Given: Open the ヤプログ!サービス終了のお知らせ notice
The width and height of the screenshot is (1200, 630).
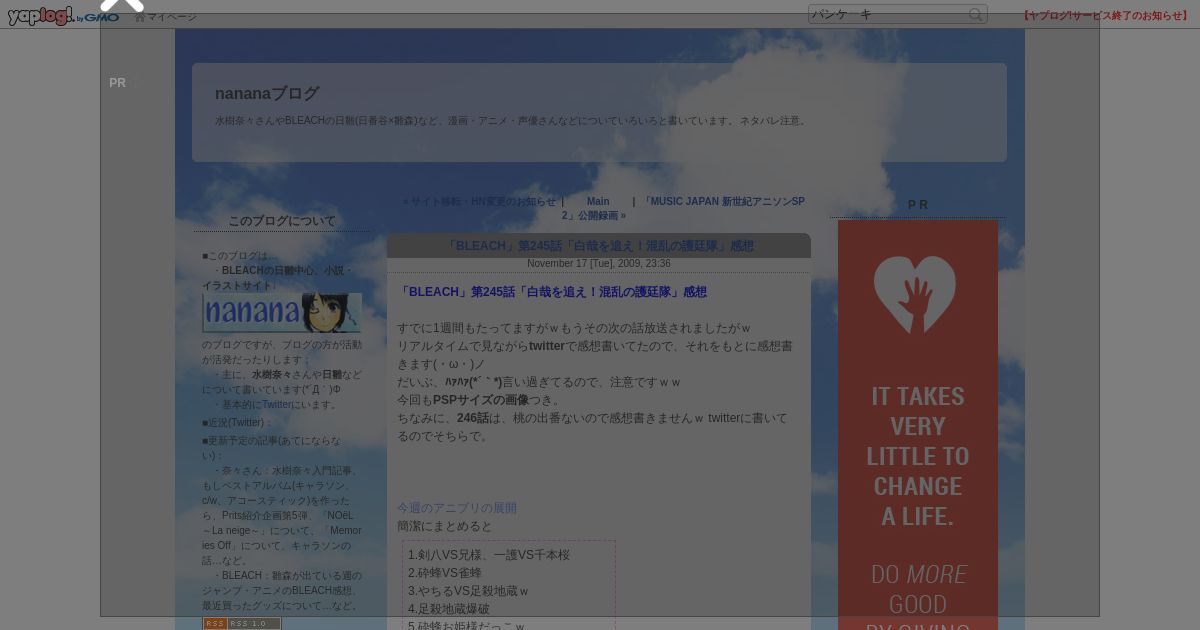Looking at the screenshot, I should pos(1106,15).
